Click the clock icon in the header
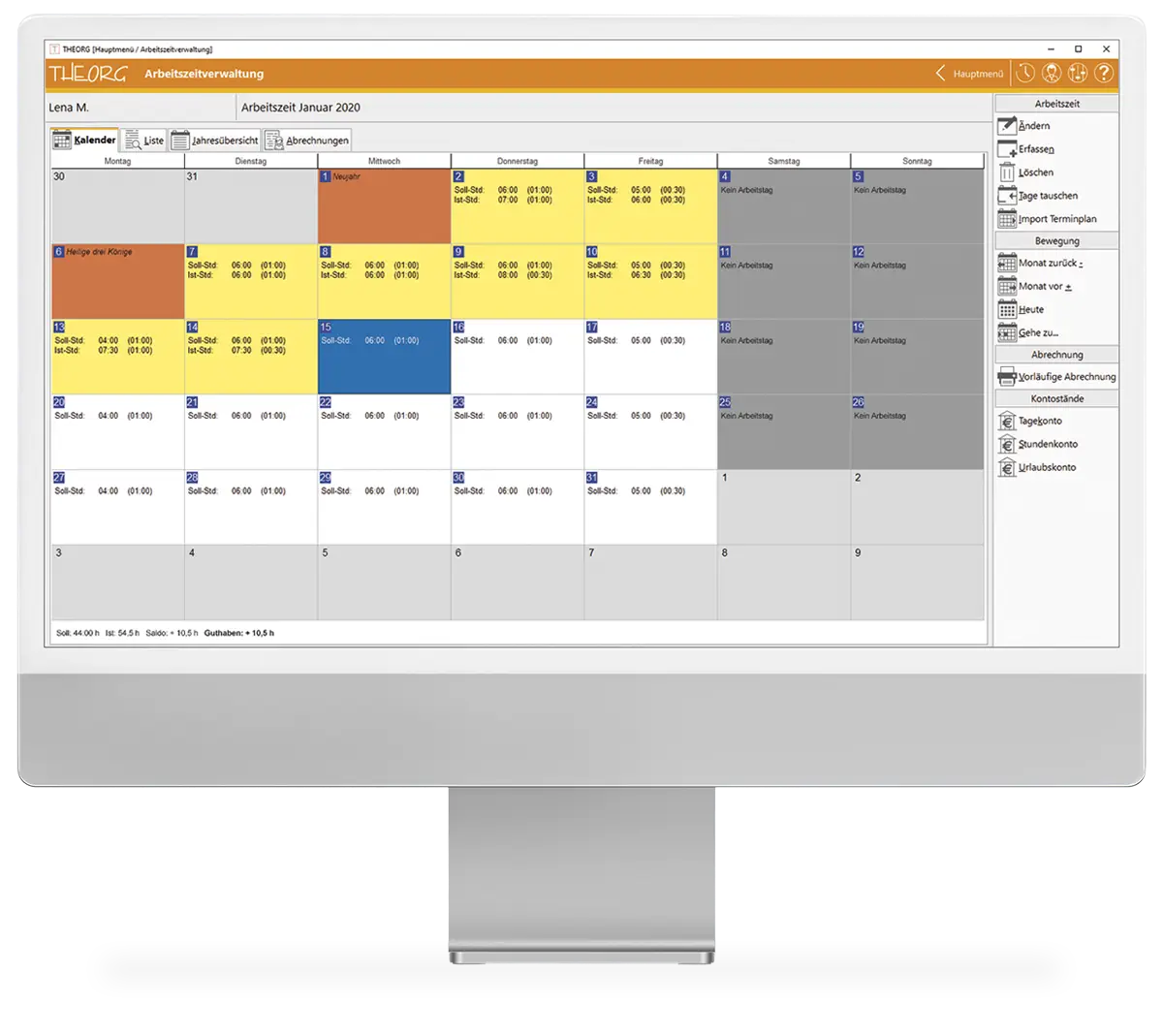This screenshot has height=1036, width=1163. tap(1025, 74)
